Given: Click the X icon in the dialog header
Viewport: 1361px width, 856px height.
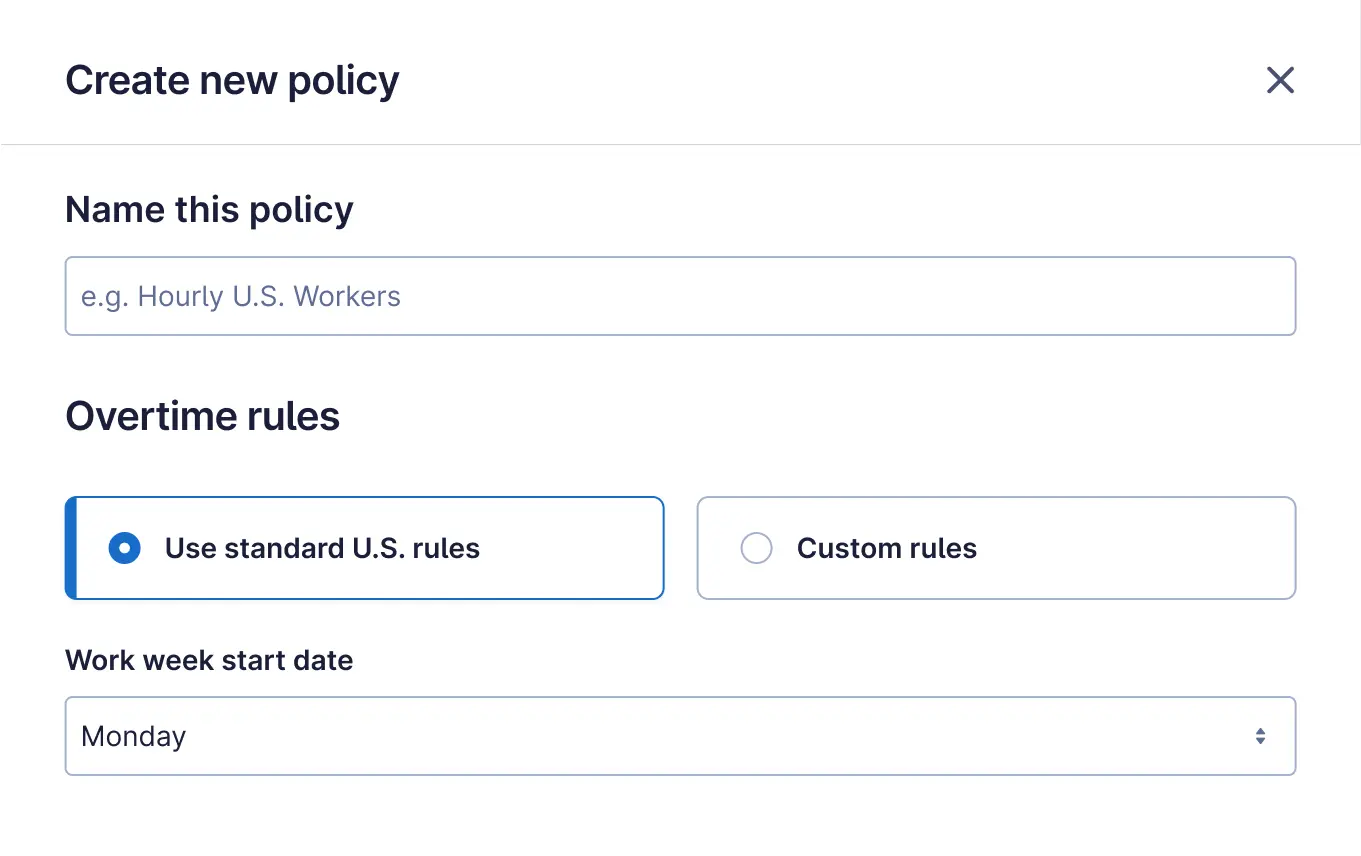Looking at the screenshot, I should coord(1280,80).
